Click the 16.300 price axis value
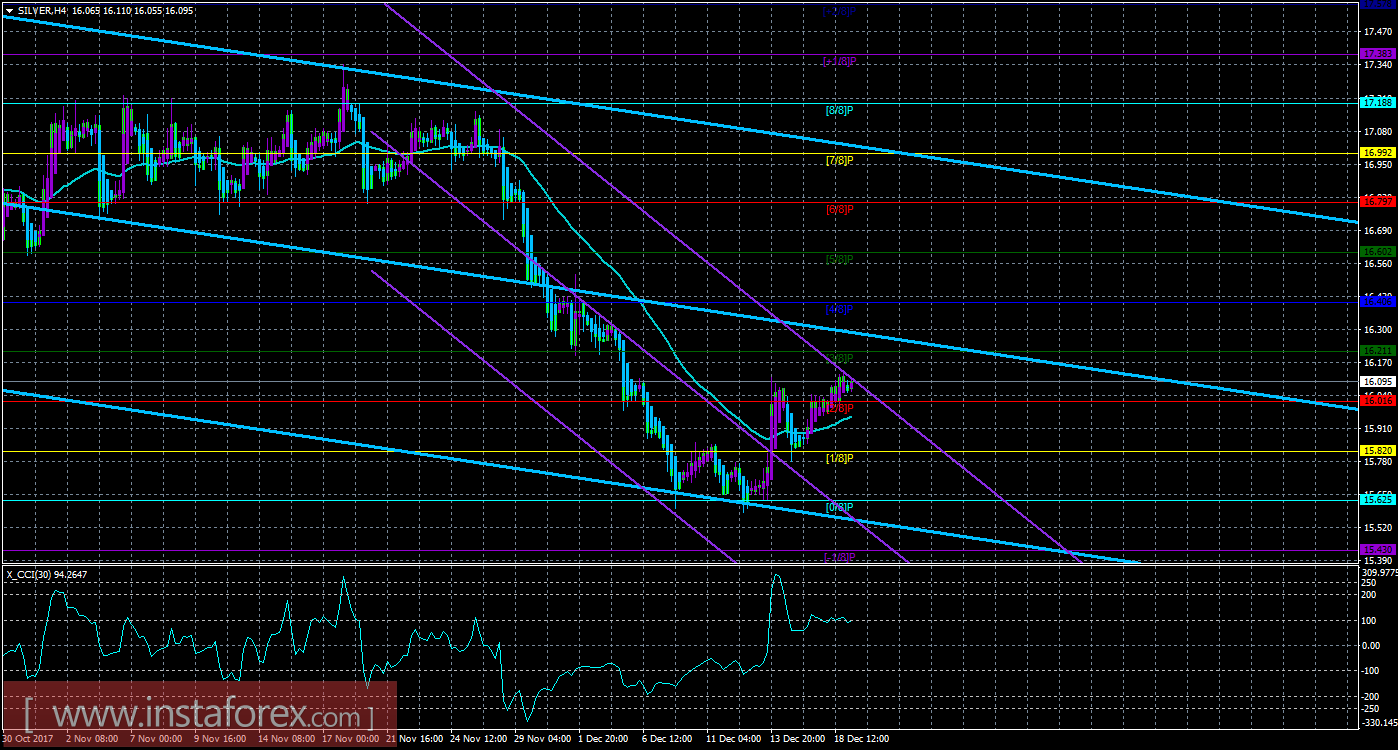The width and height of the screenshot is (1398, 750). [x=1377, y=329]
